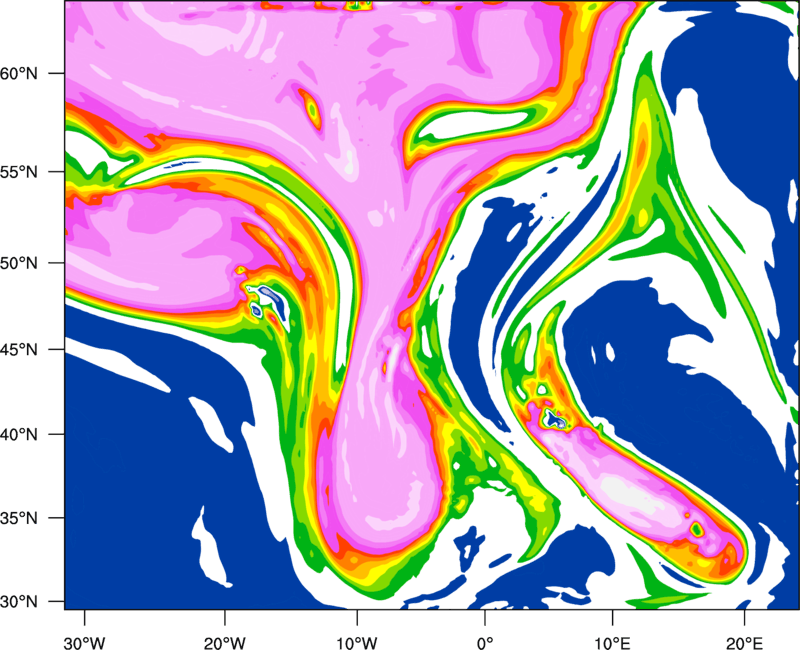Click the 10°E longitude label
Image resolution: width=800 pixels, height=650 pixels.
612,643
